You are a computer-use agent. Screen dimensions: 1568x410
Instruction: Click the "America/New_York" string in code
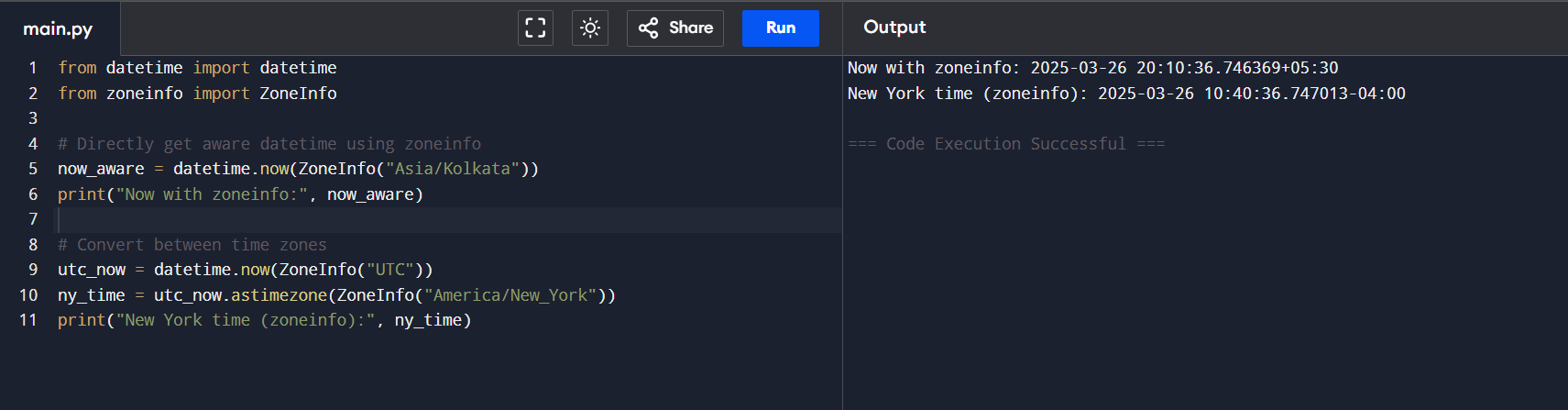click(x=510, y=295)
